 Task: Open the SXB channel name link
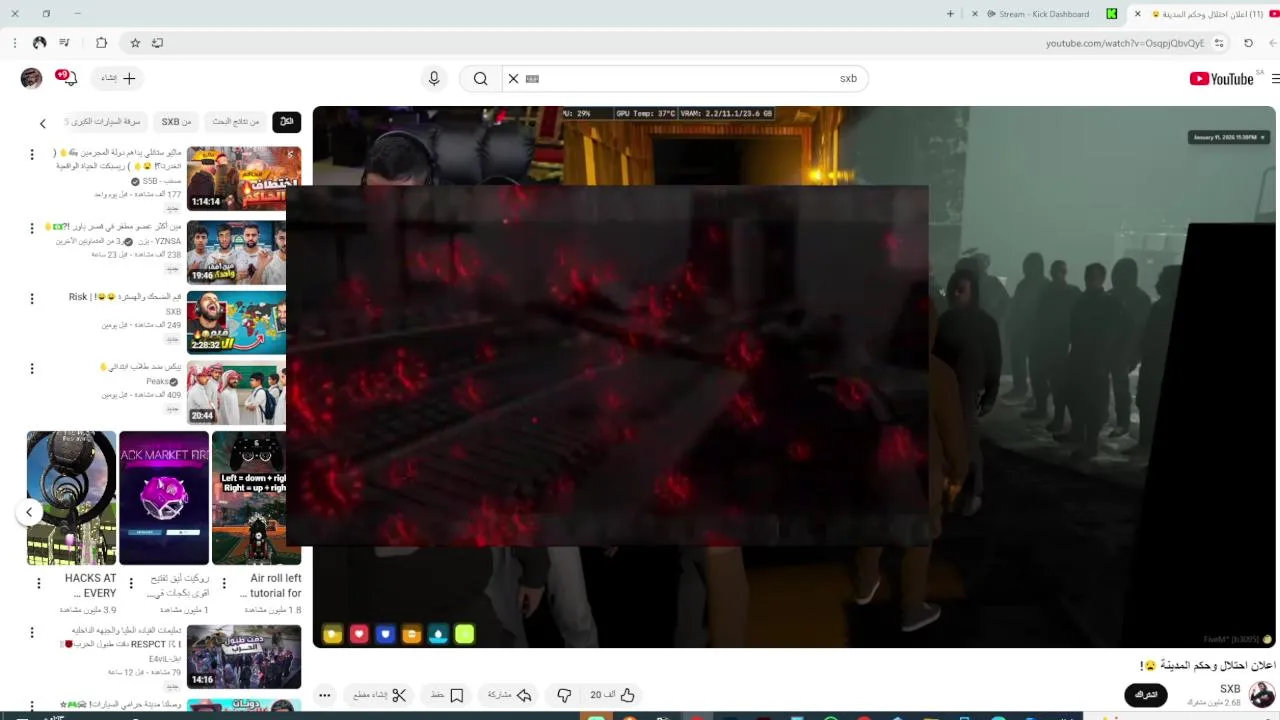(x=1230, y=689)
